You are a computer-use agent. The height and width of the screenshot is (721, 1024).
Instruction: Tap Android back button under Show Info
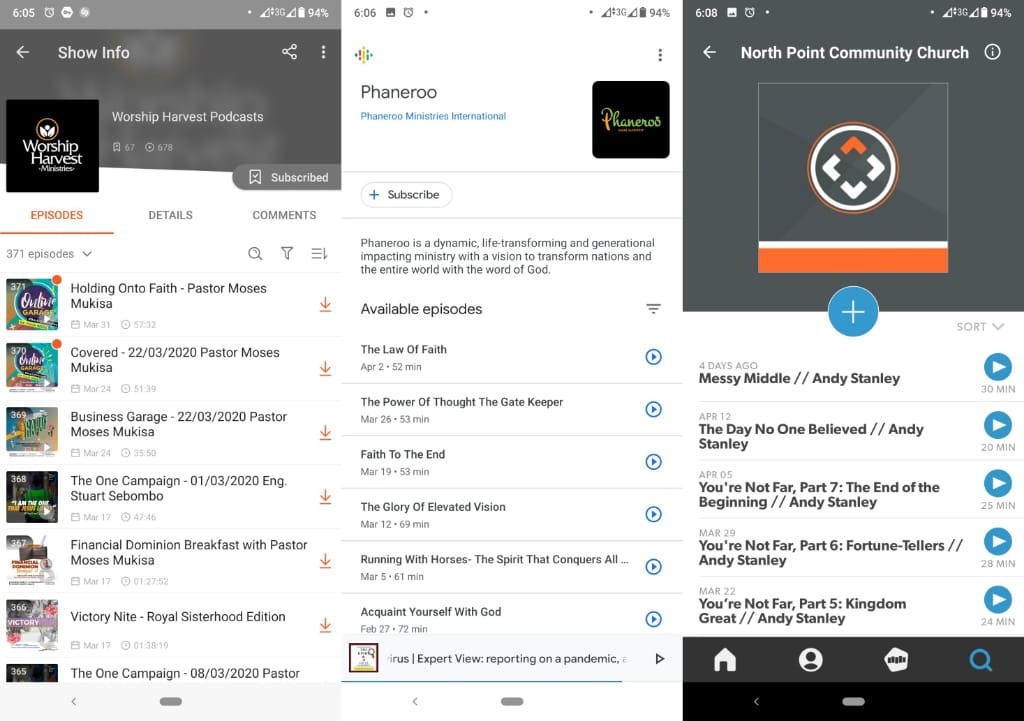tap(74, 701)
